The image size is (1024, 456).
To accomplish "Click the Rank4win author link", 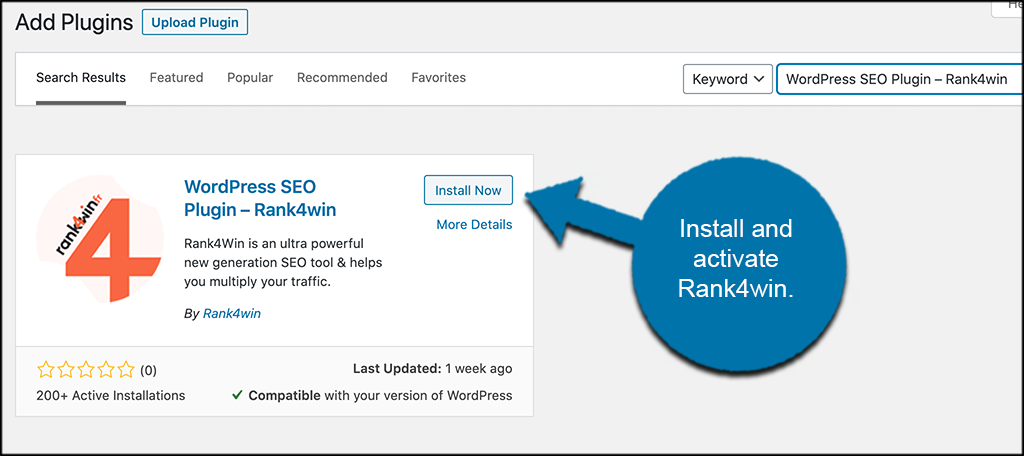I will click(232, 314).
